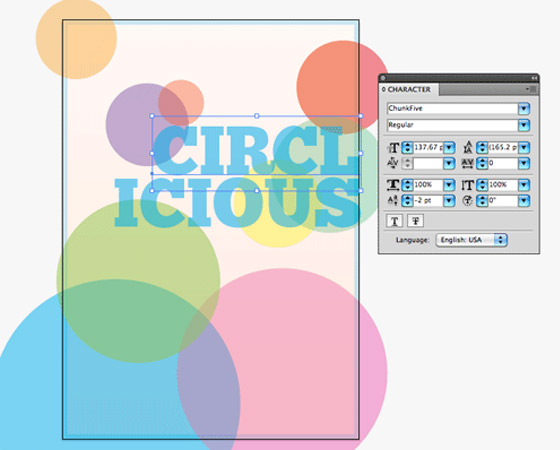Click the baseline shift icon

click(x=392, y=200)
